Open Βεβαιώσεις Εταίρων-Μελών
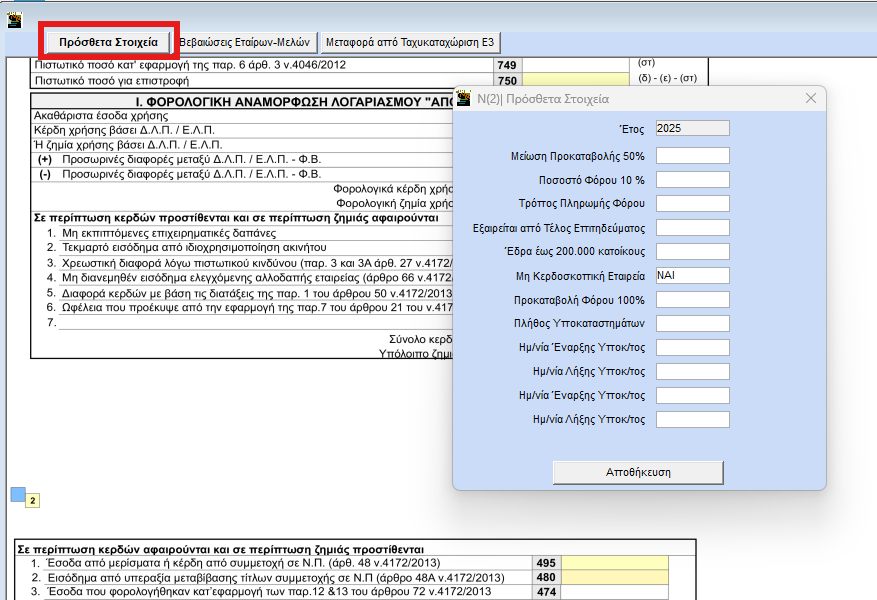The height and width of the screenshot is (600, 877). point(247,42)
